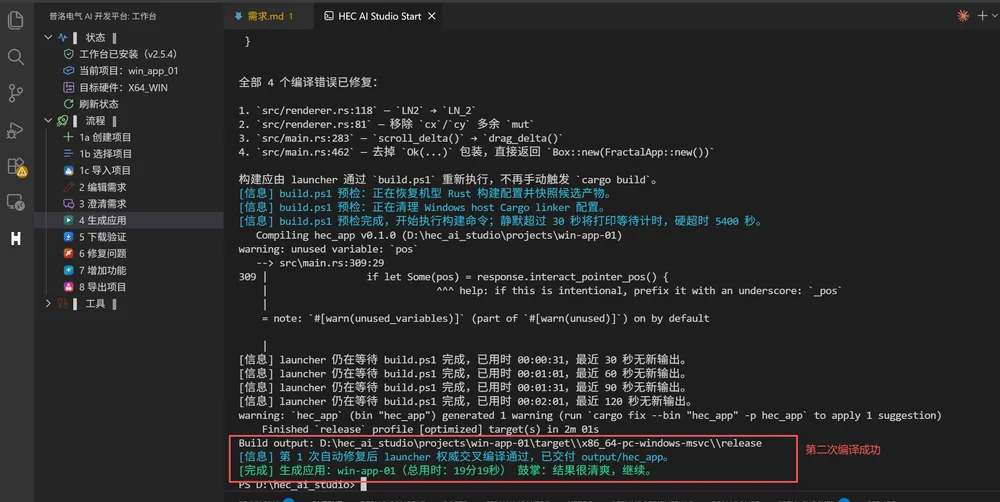Select the HEC AI Studio Start tab
The width and height of the screenshot is (1000, 502).
point(372,16)
